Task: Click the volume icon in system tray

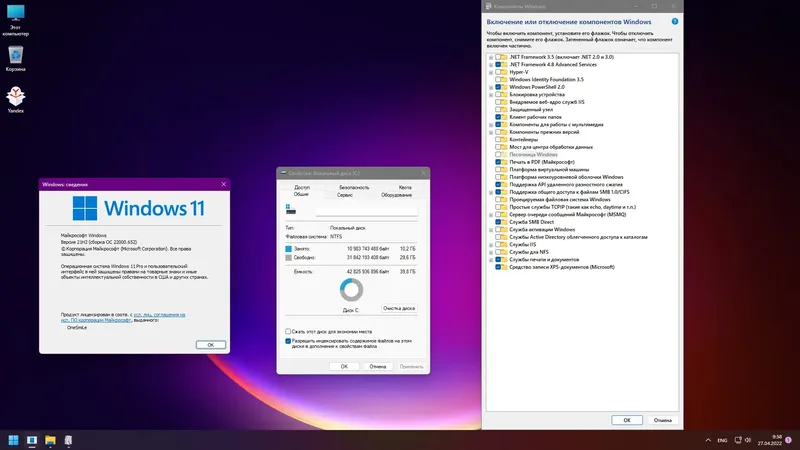Action: (748, 439)
